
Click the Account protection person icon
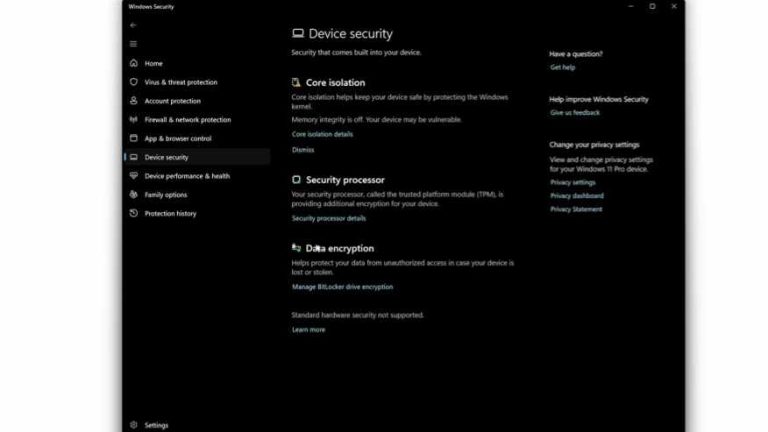coord(133,101)
